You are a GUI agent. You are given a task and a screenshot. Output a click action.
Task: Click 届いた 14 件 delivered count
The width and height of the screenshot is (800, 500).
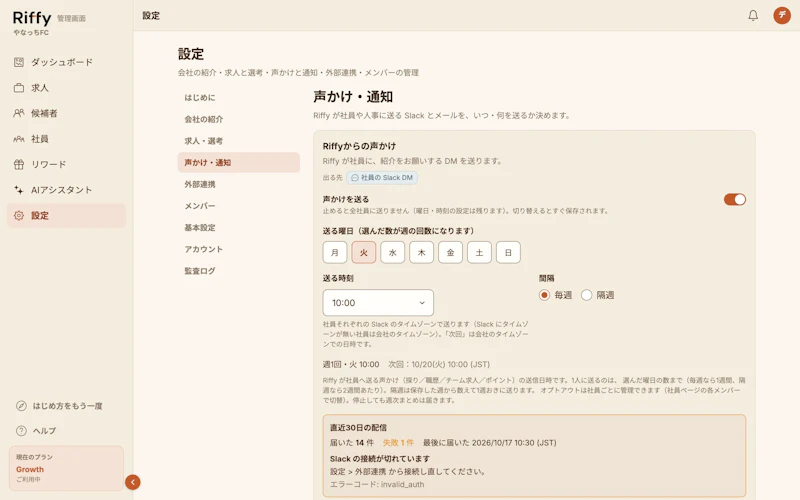click(352, 443)
